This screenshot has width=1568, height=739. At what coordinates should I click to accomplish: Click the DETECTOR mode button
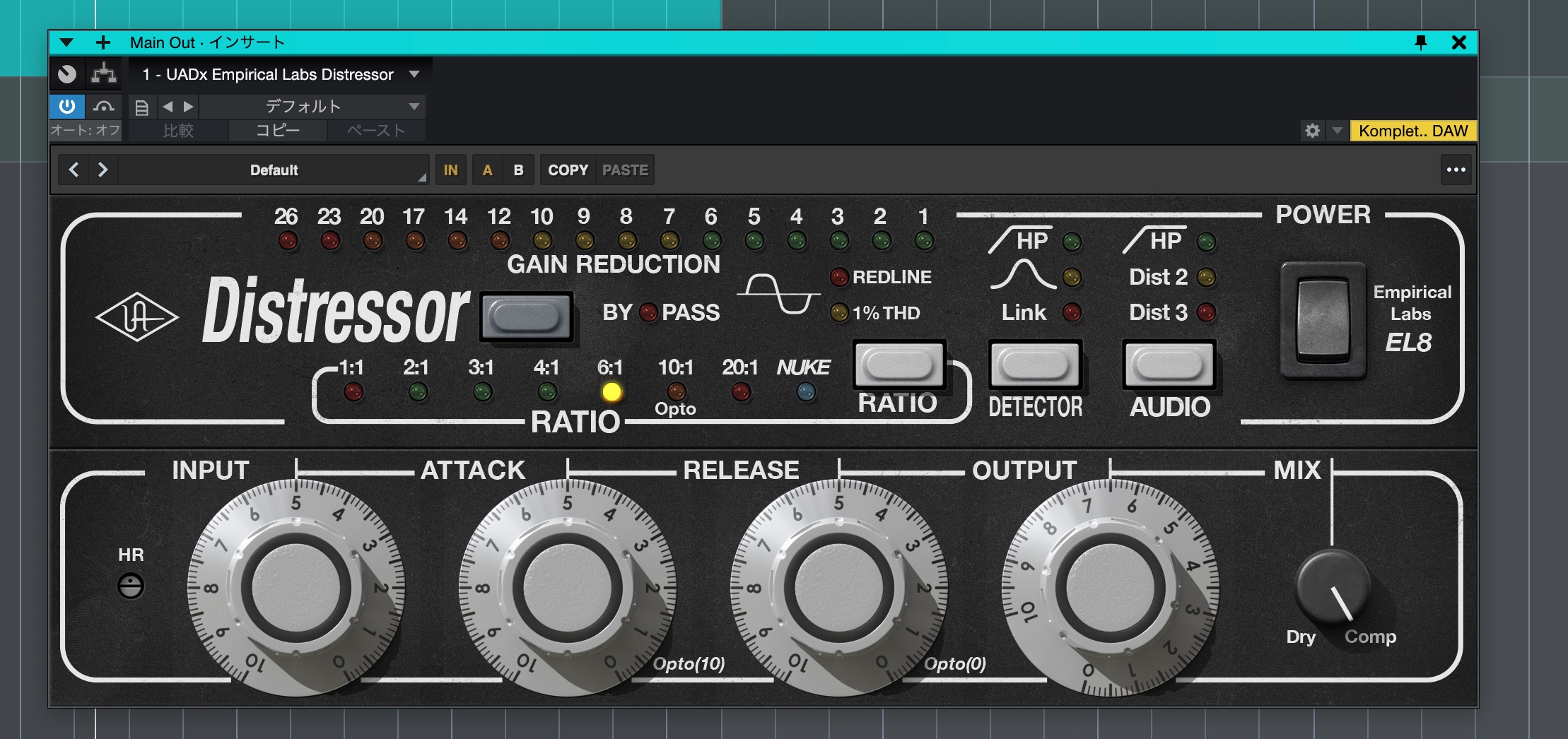coord(1035,365)
